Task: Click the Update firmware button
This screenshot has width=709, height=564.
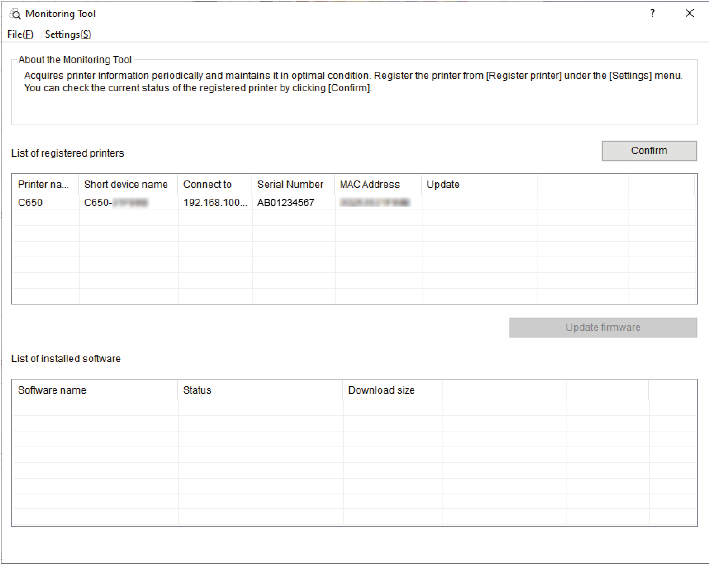Action: pyautogui.click(x=602, y=328)
